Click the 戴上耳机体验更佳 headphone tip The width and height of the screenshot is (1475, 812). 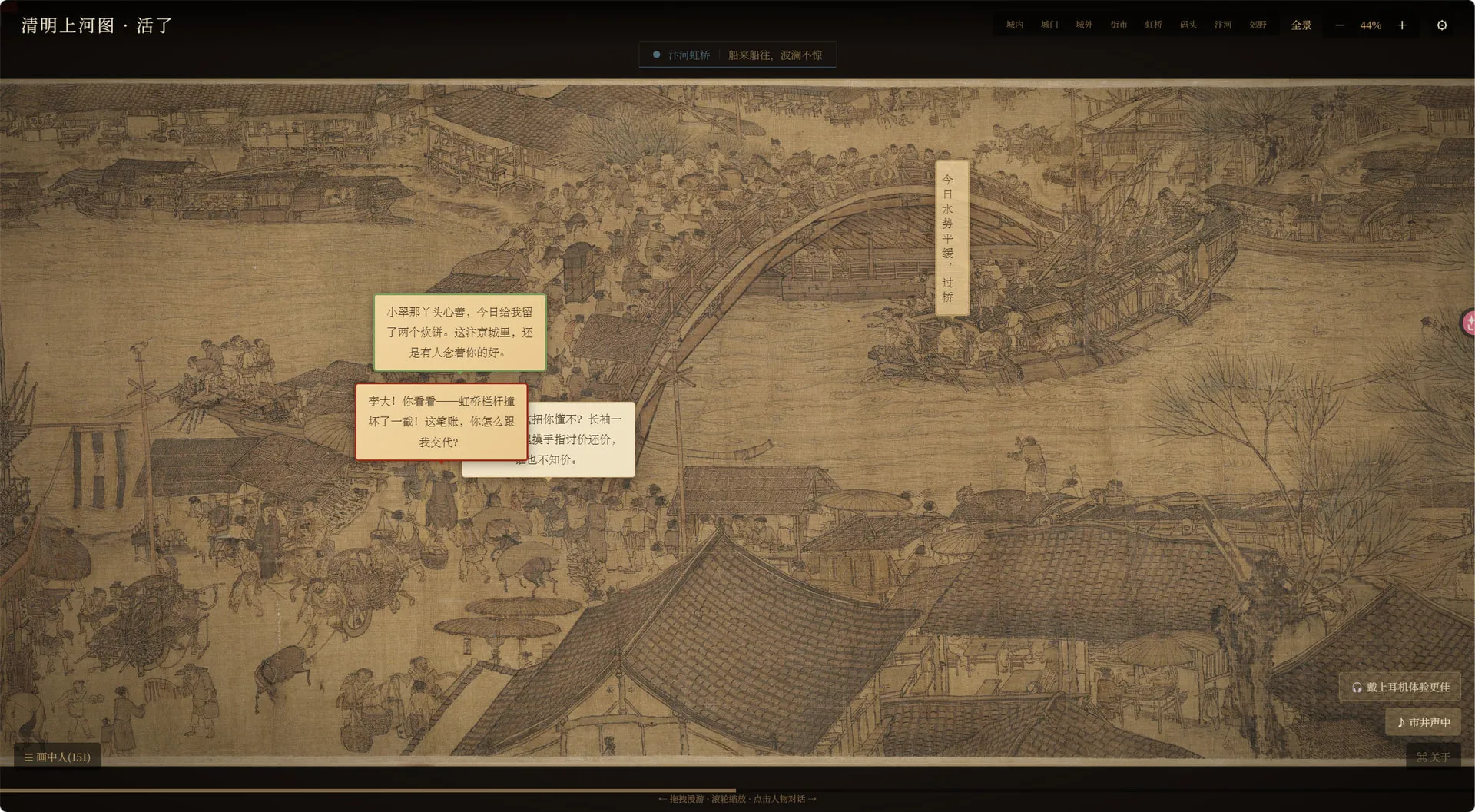(1400, 687)
